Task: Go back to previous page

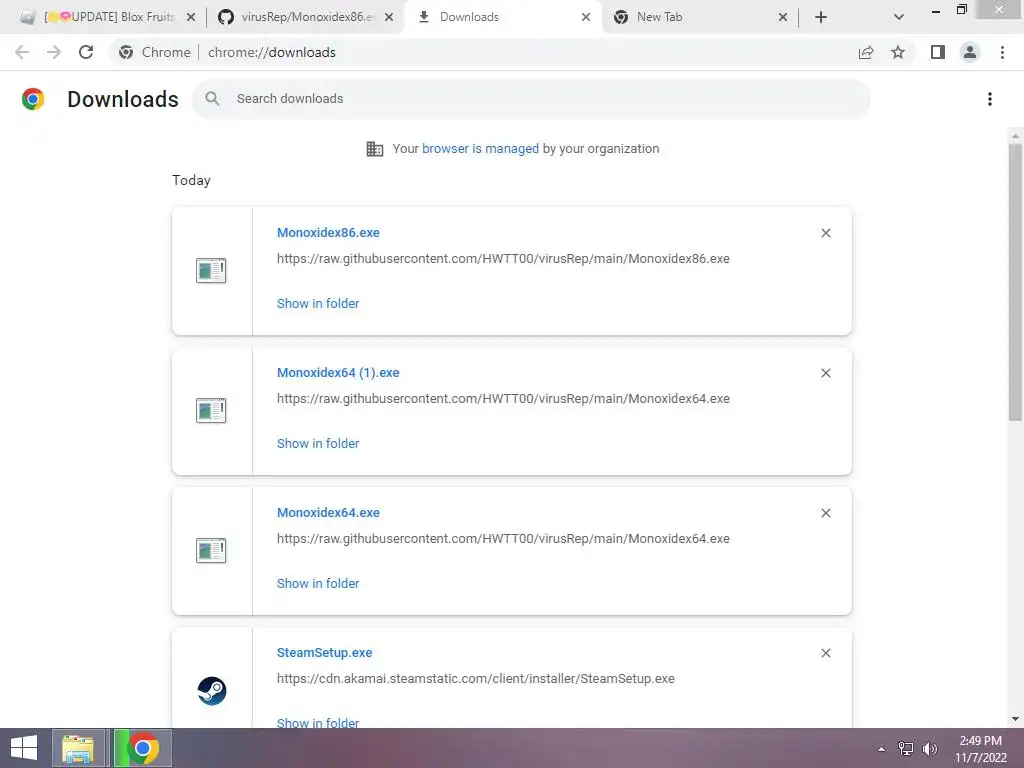Action: coord(22,52)
